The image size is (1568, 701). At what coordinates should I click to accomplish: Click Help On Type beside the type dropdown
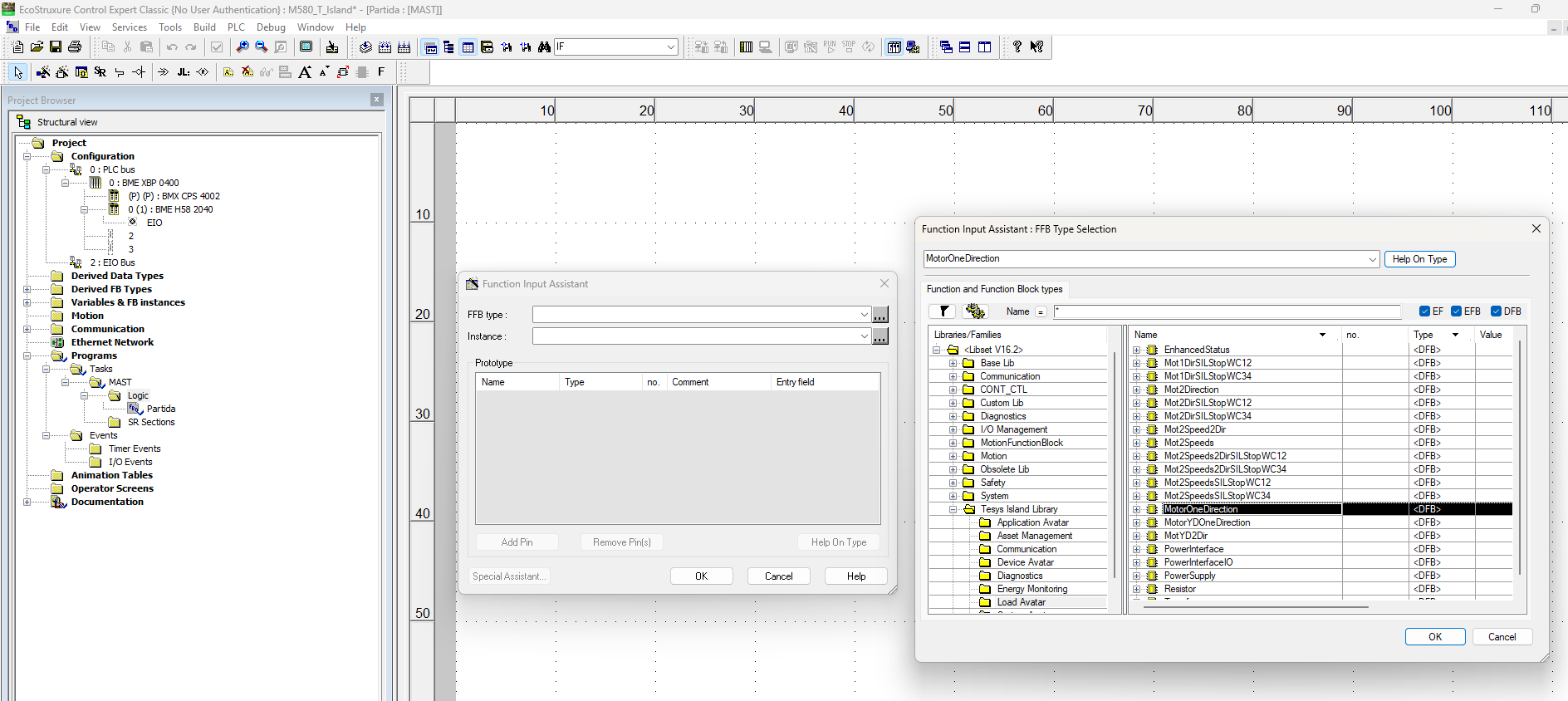pyautogui.click(x=1419, y=259)
